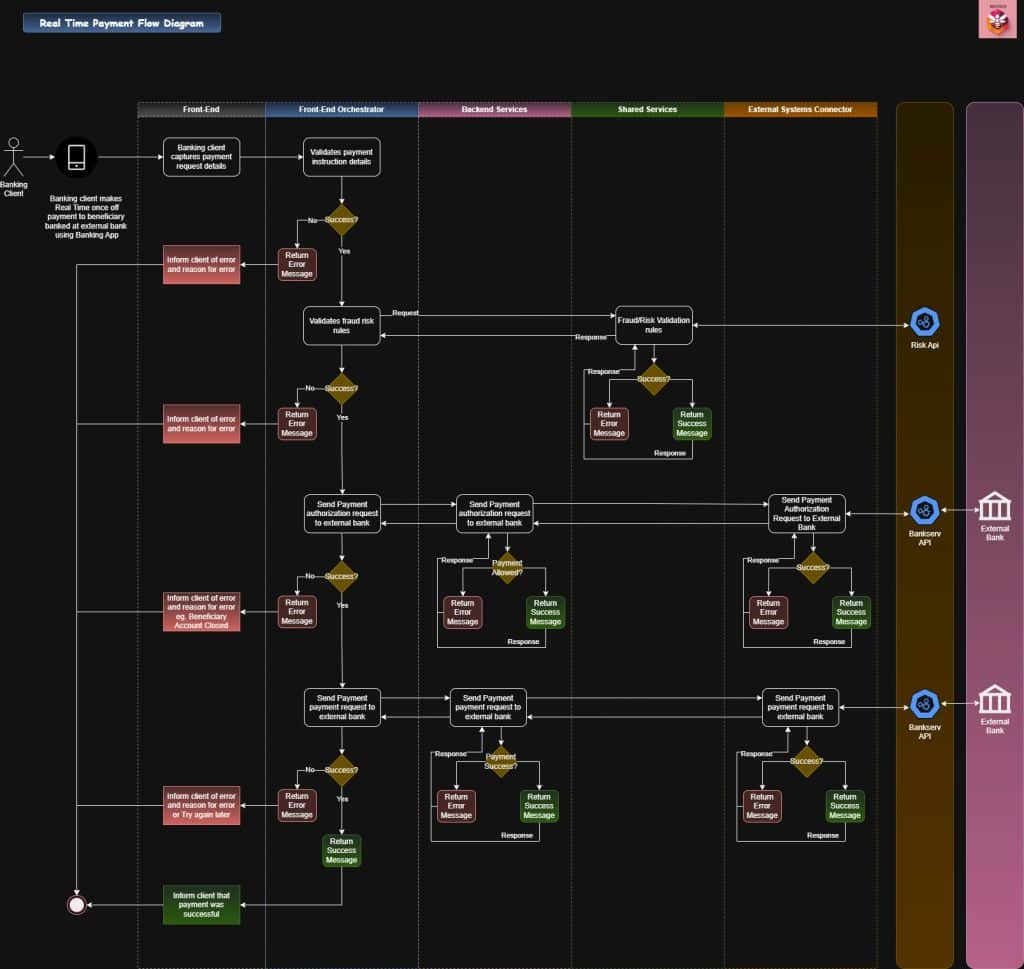Viewport: 1024px width, 969px height.
Task: Select the green payment was successful box
Action: [x=201, y=905]
